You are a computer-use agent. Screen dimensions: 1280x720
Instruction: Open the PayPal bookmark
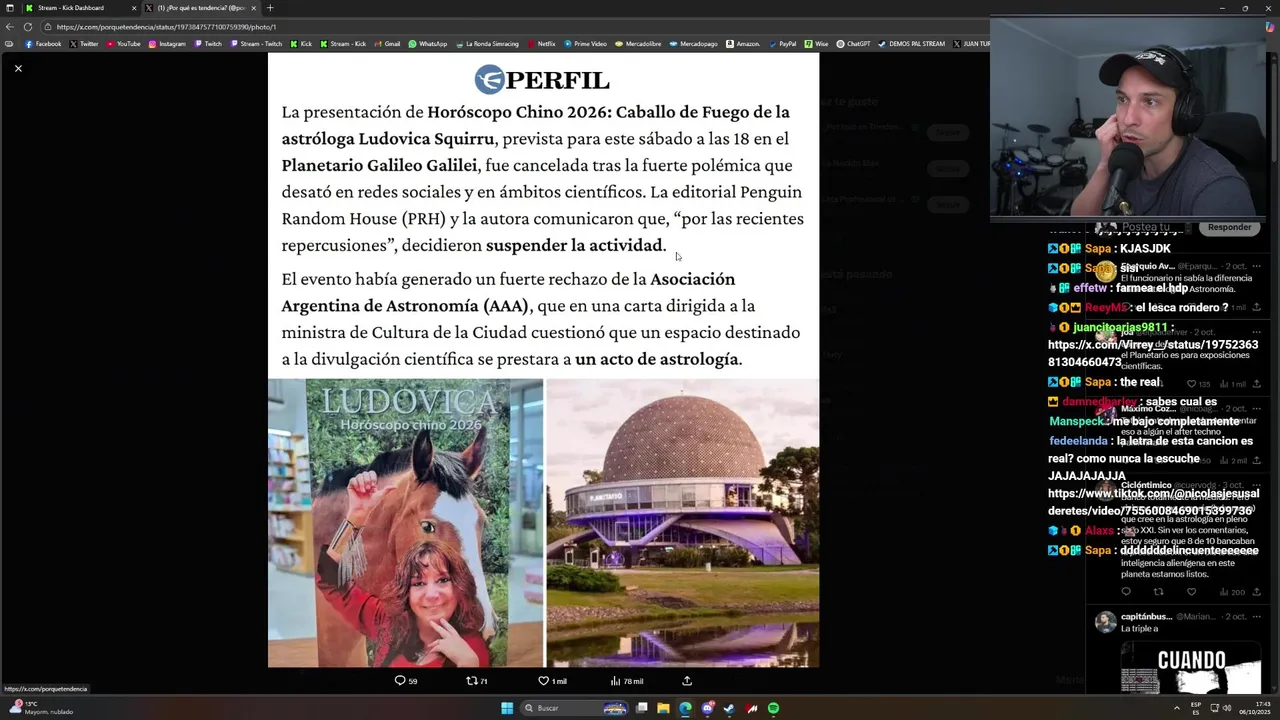(782, 44)
